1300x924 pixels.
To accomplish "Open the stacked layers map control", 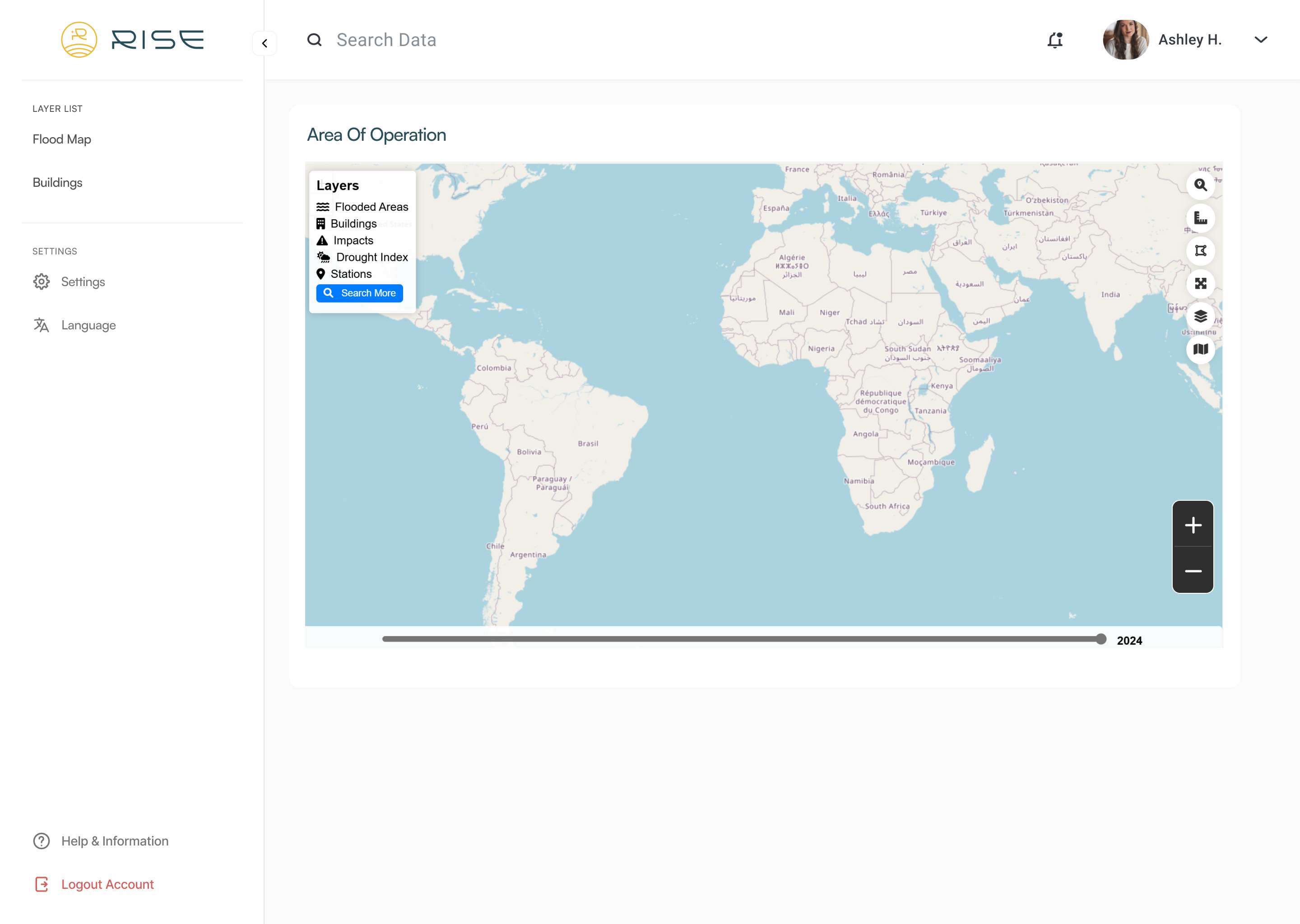I will click(1200, 316).
